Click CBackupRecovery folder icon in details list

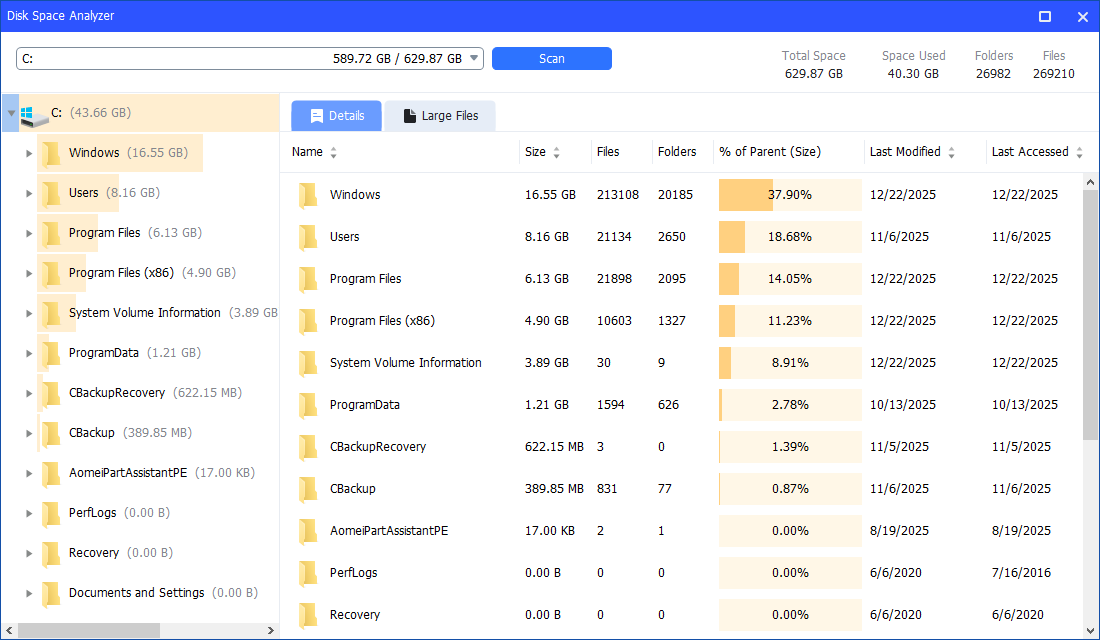tap(308, 448)
